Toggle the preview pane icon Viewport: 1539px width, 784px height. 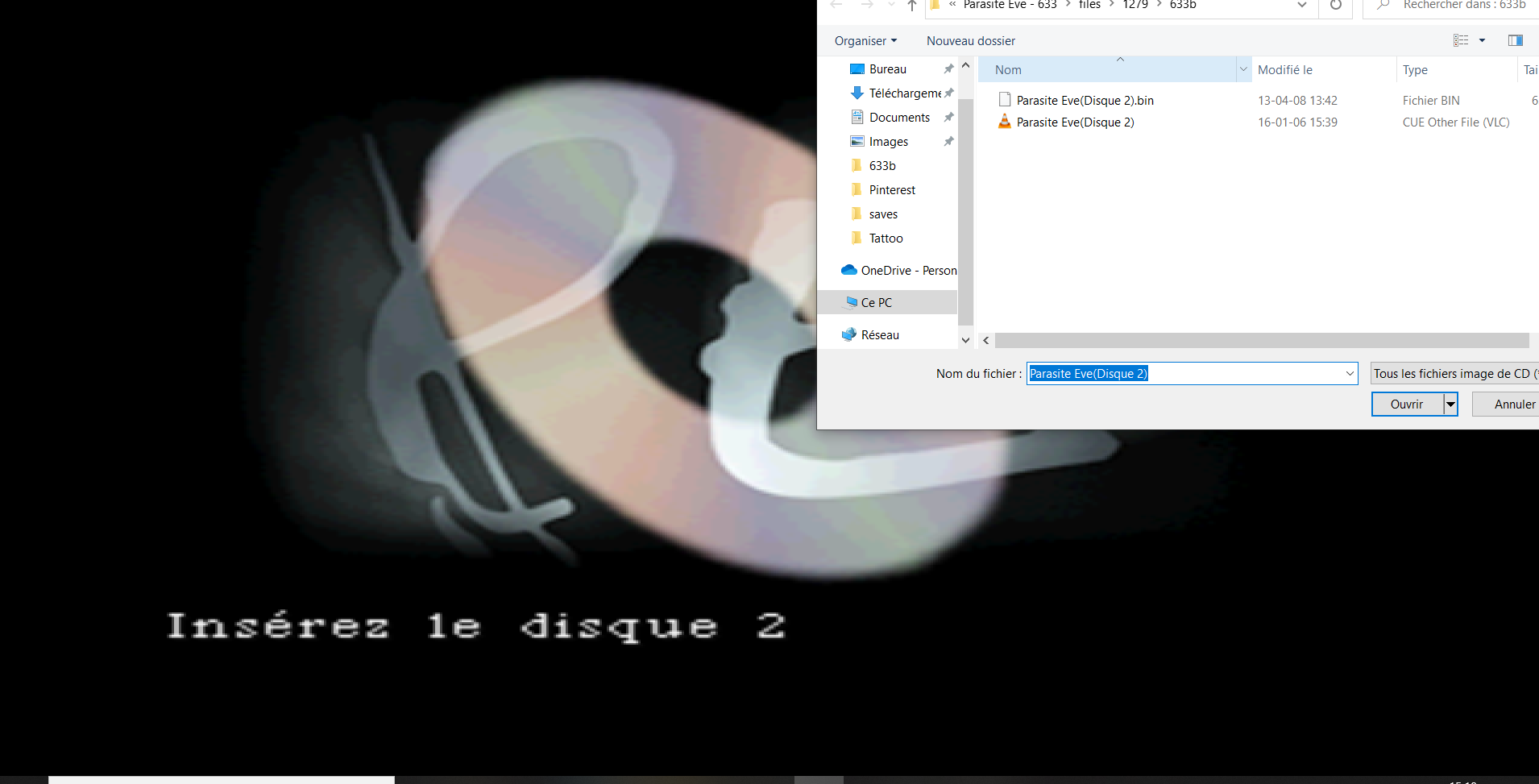(x=1515, y=40)
